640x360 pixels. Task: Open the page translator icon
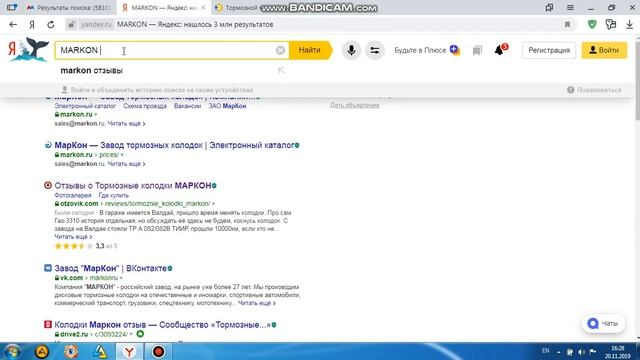(x=611, y=24)
